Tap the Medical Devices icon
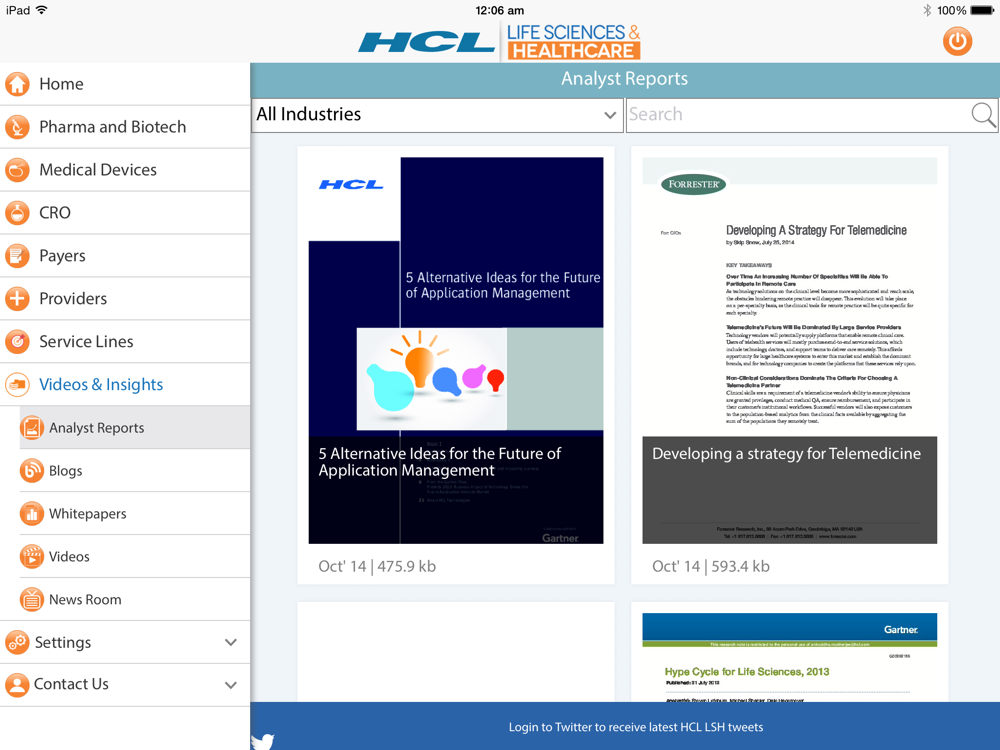This screenshot has width=1000, height=750. click(x=17, y=170)
